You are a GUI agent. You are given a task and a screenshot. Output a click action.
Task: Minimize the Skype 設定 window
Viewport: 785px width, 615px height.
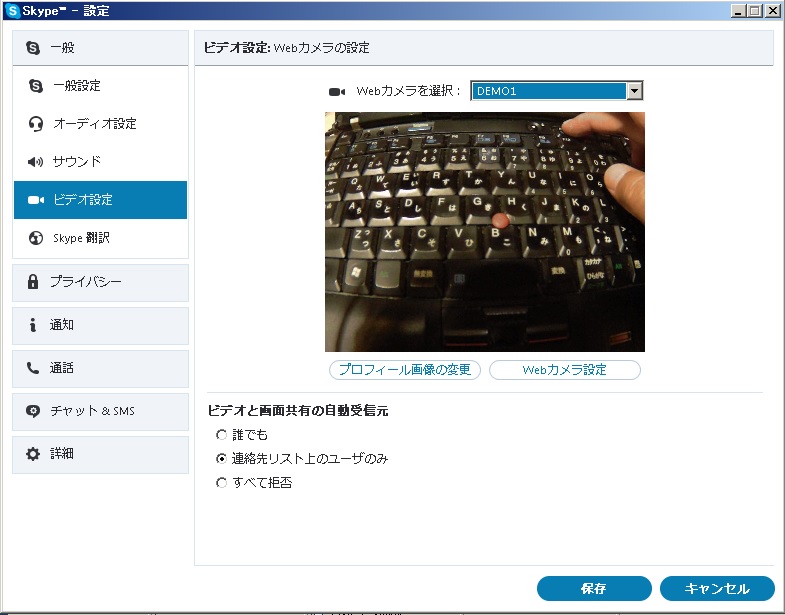737,11
